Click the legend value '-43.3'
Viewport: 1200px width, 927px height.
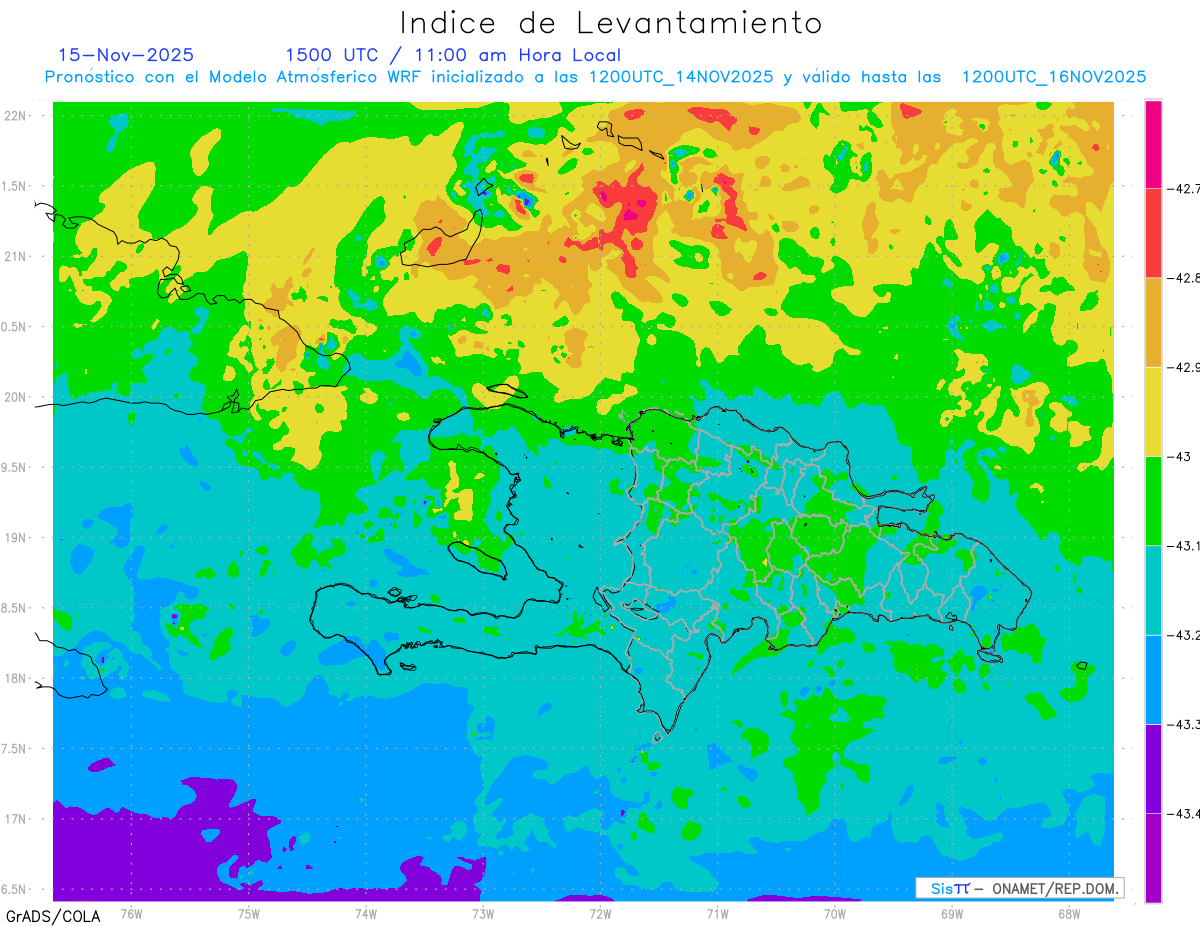(1184, 724)
